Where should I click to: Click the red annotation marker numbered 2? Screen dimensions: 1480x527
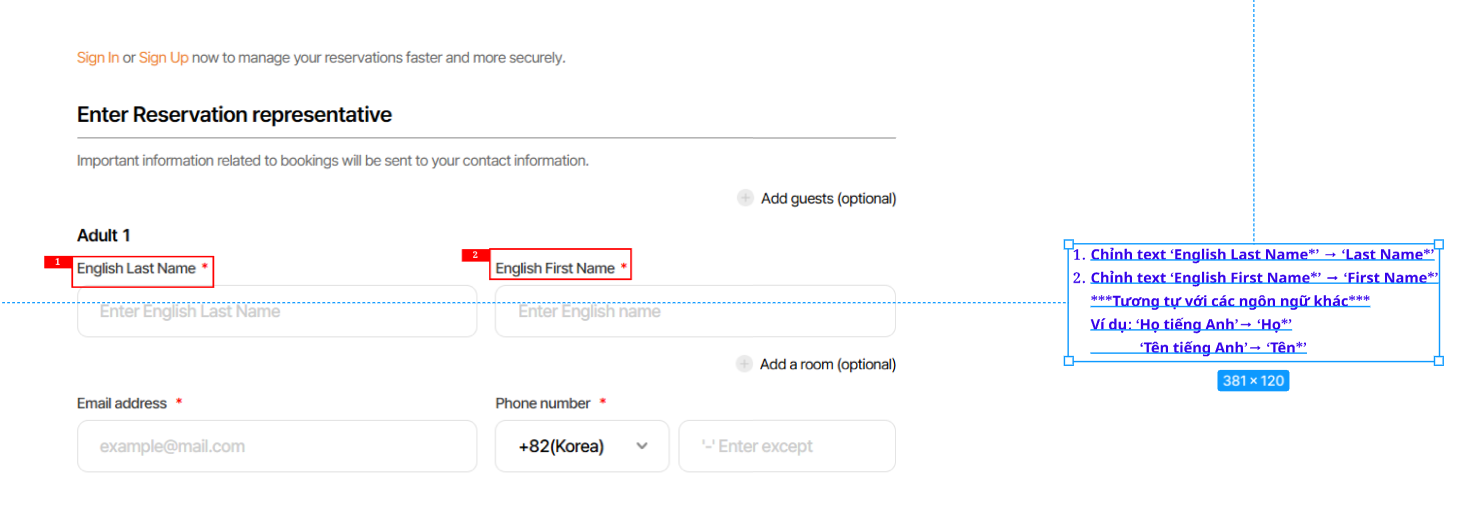(x=475, y=255)
